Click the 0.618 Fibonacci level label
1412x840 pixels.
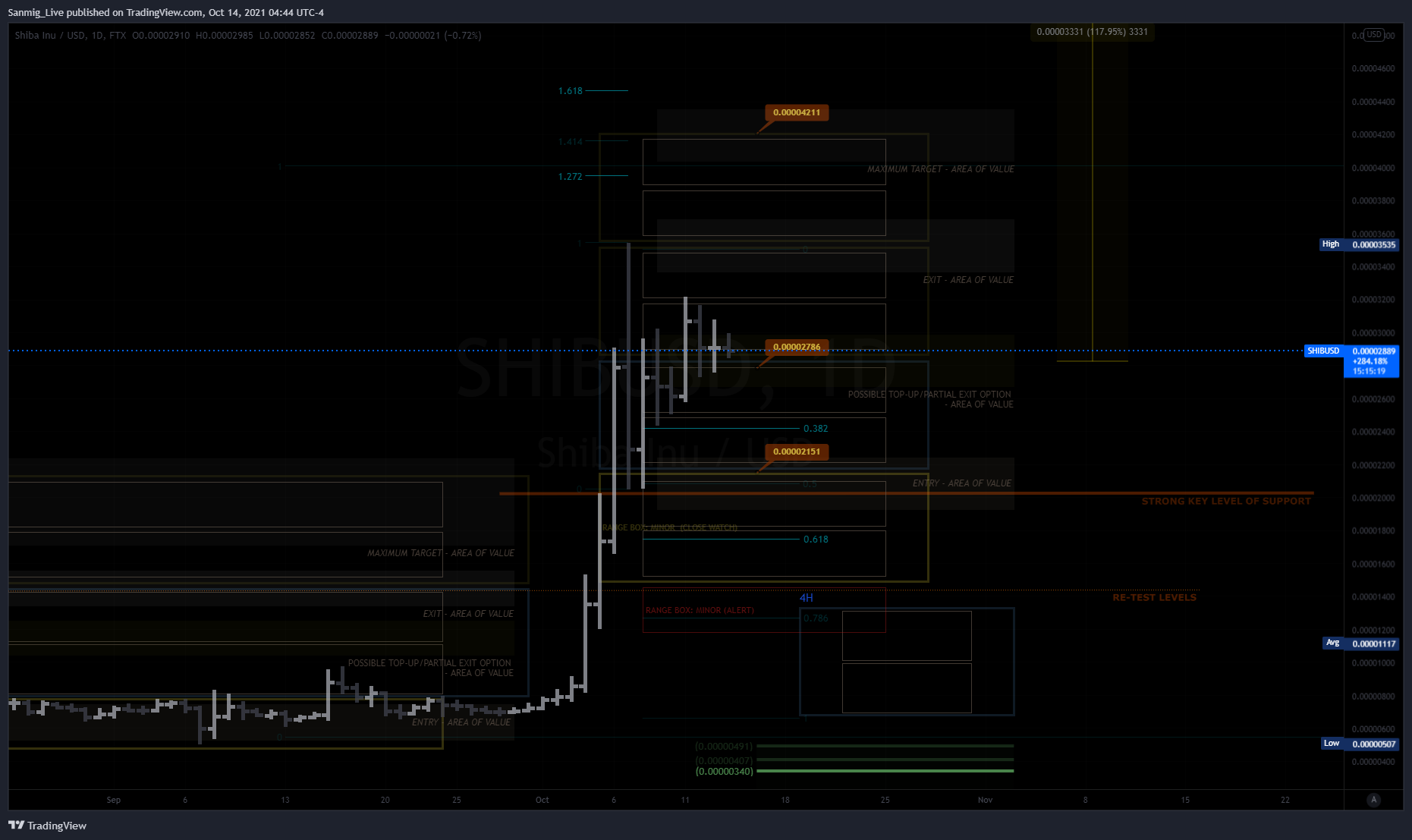(x=816, y=540)
